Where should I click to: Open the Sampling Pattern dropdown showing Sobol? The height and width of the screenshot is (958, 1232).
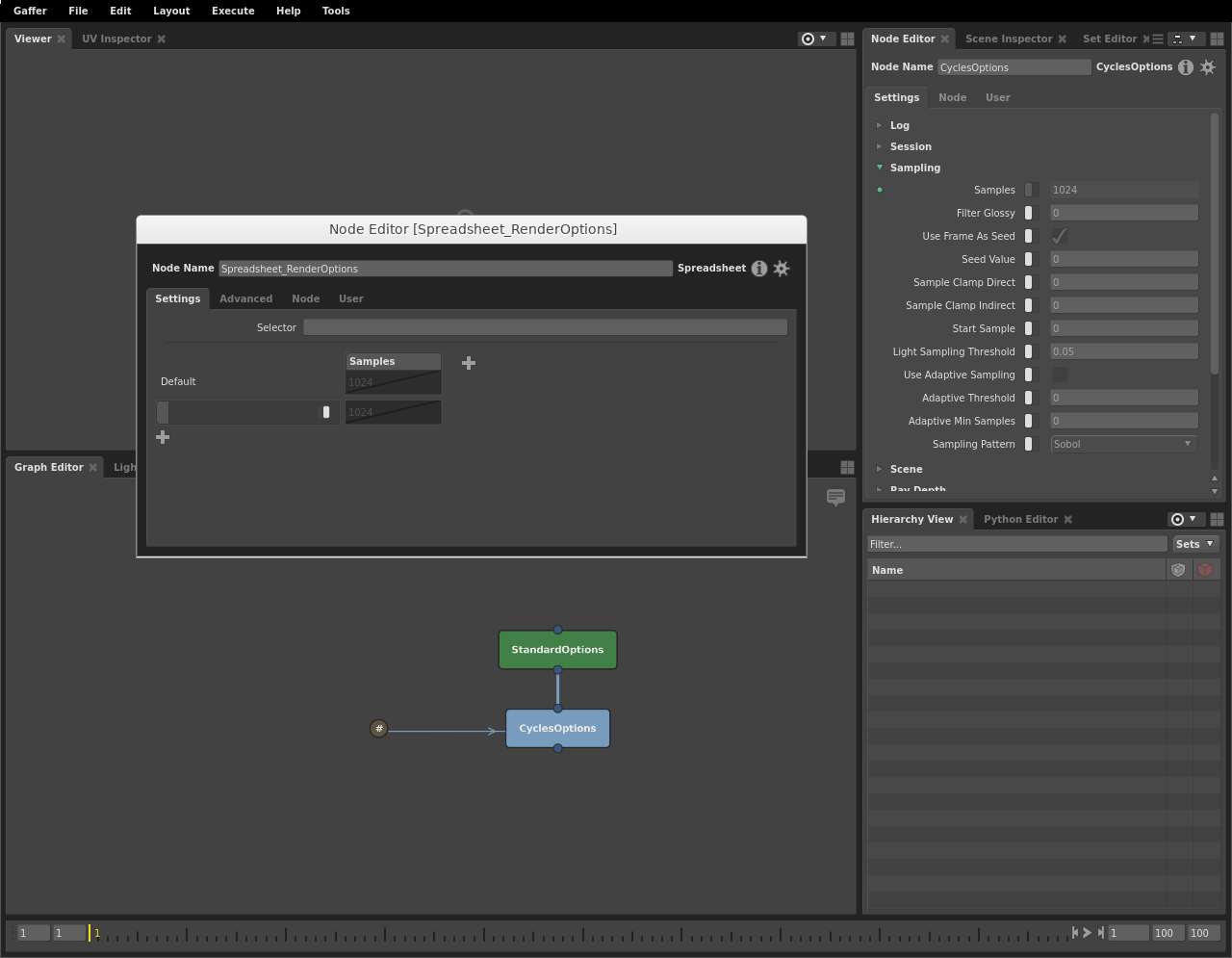(x=1122, y=444)
